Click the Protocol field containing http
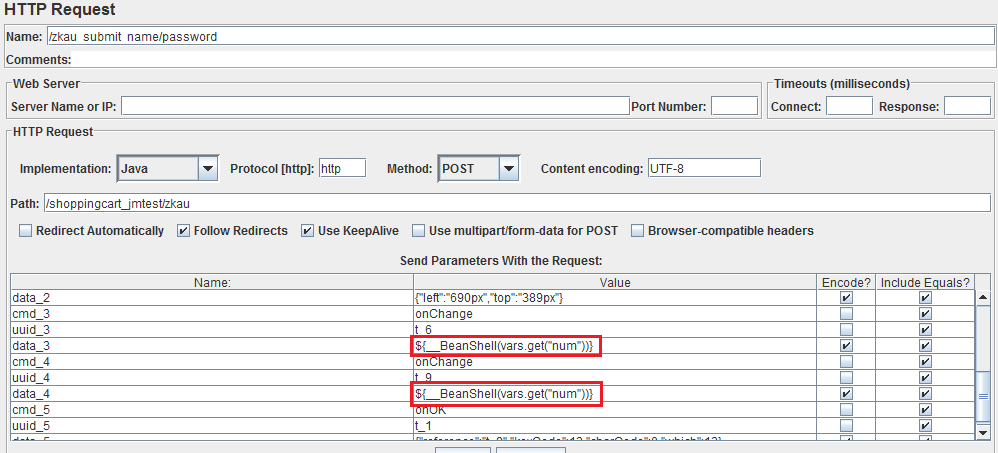The width and height of the screenshot is (998, 453). pyautogui.click(x=342, y=169)
